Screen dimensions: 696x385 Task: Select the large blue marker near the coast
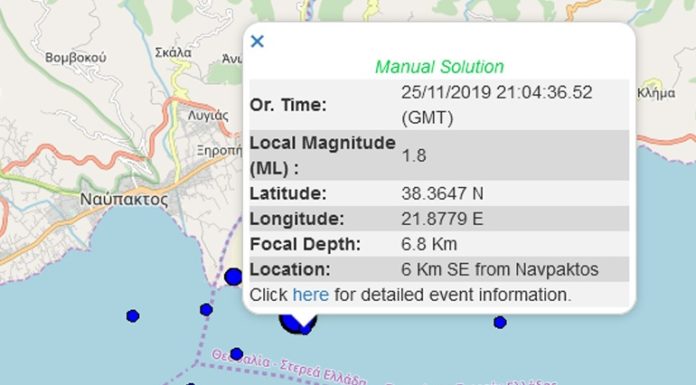point(233,277)
